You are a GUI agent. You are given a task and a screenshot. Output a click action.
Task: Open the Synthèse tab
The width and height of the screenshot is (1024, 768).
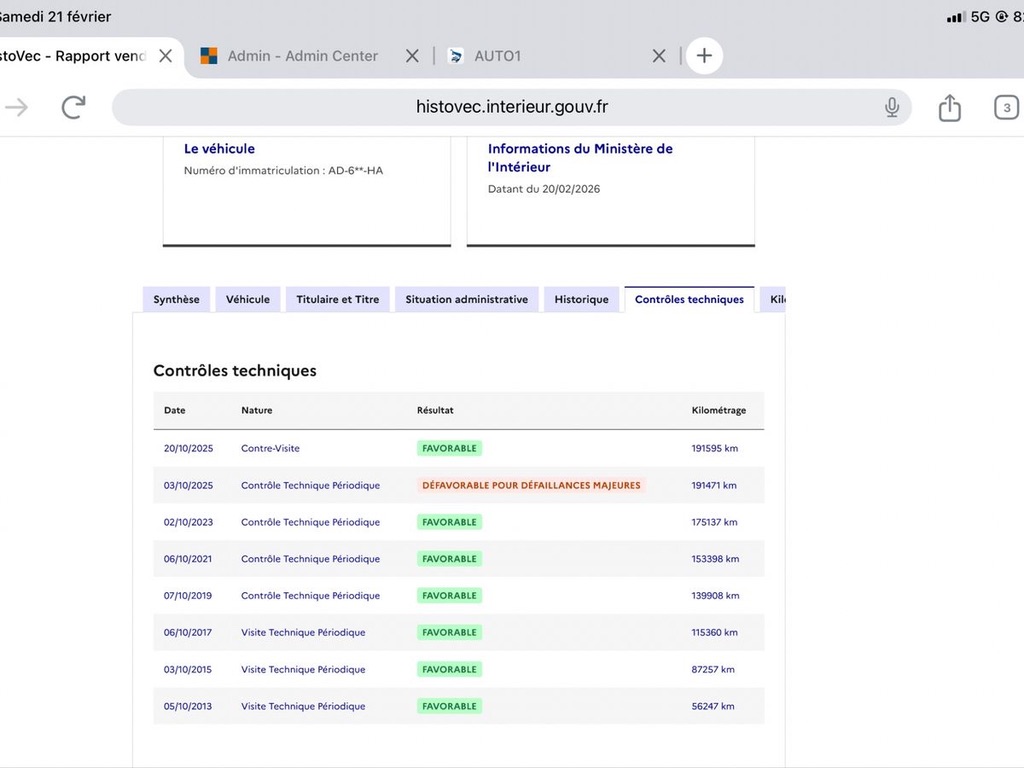(x=176, y=299)
